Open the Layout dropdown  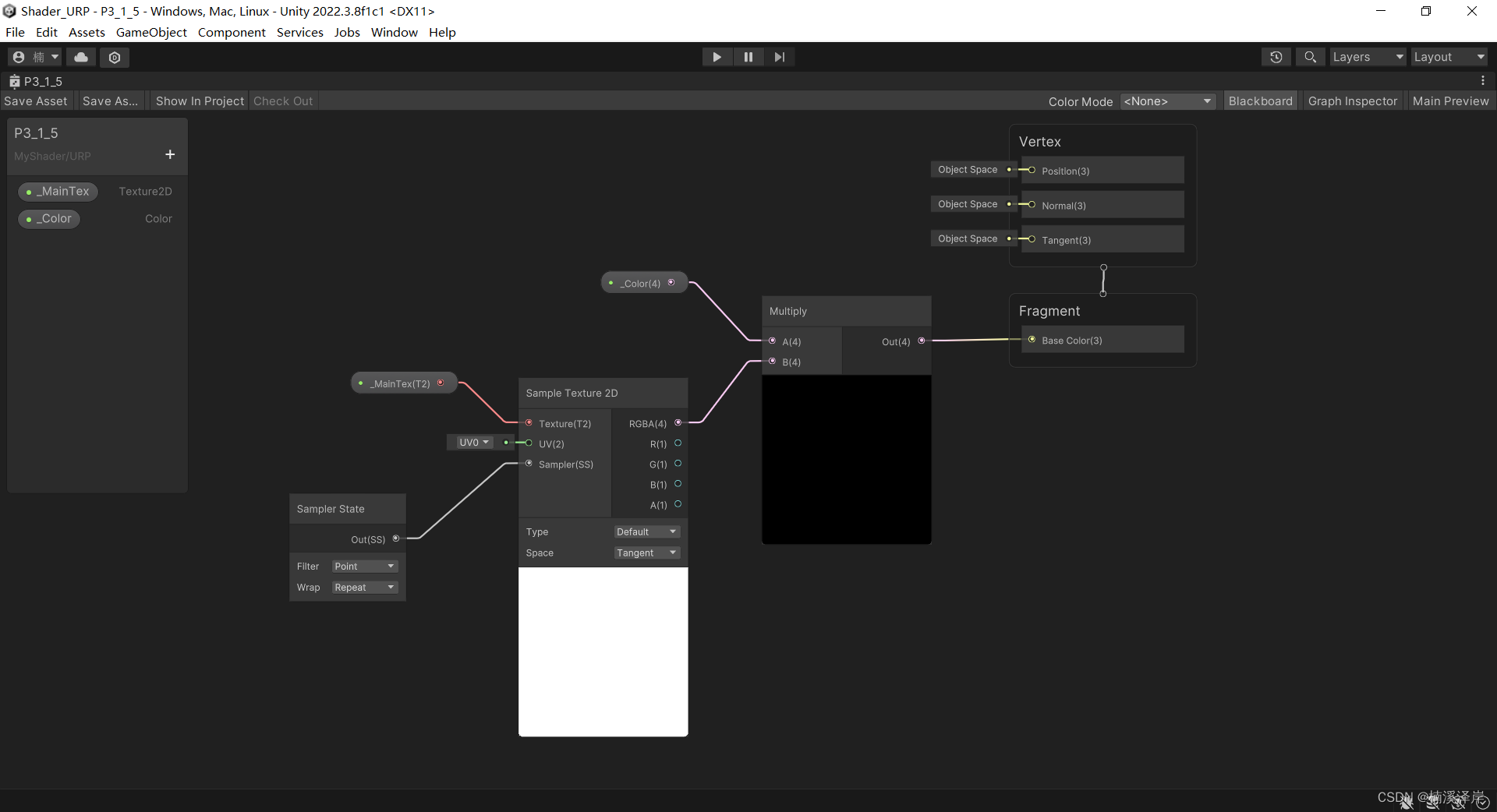1449,56
